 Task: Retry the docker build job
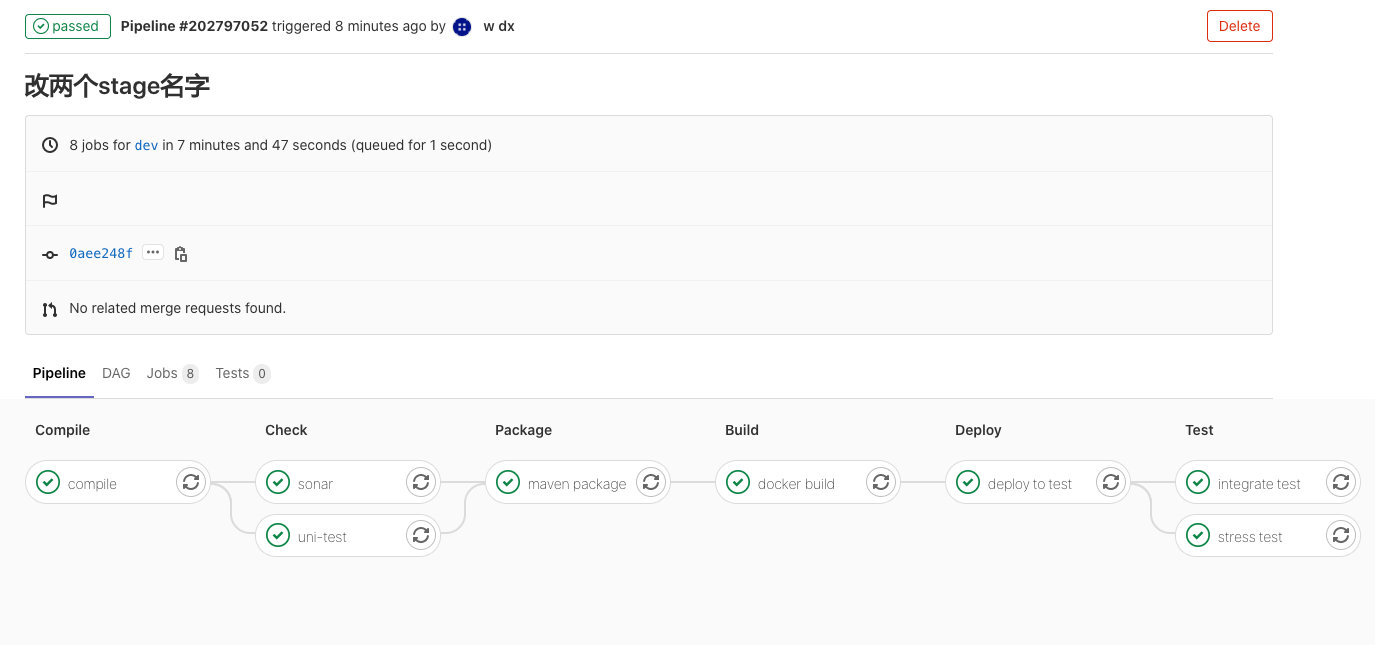point(881,482)
